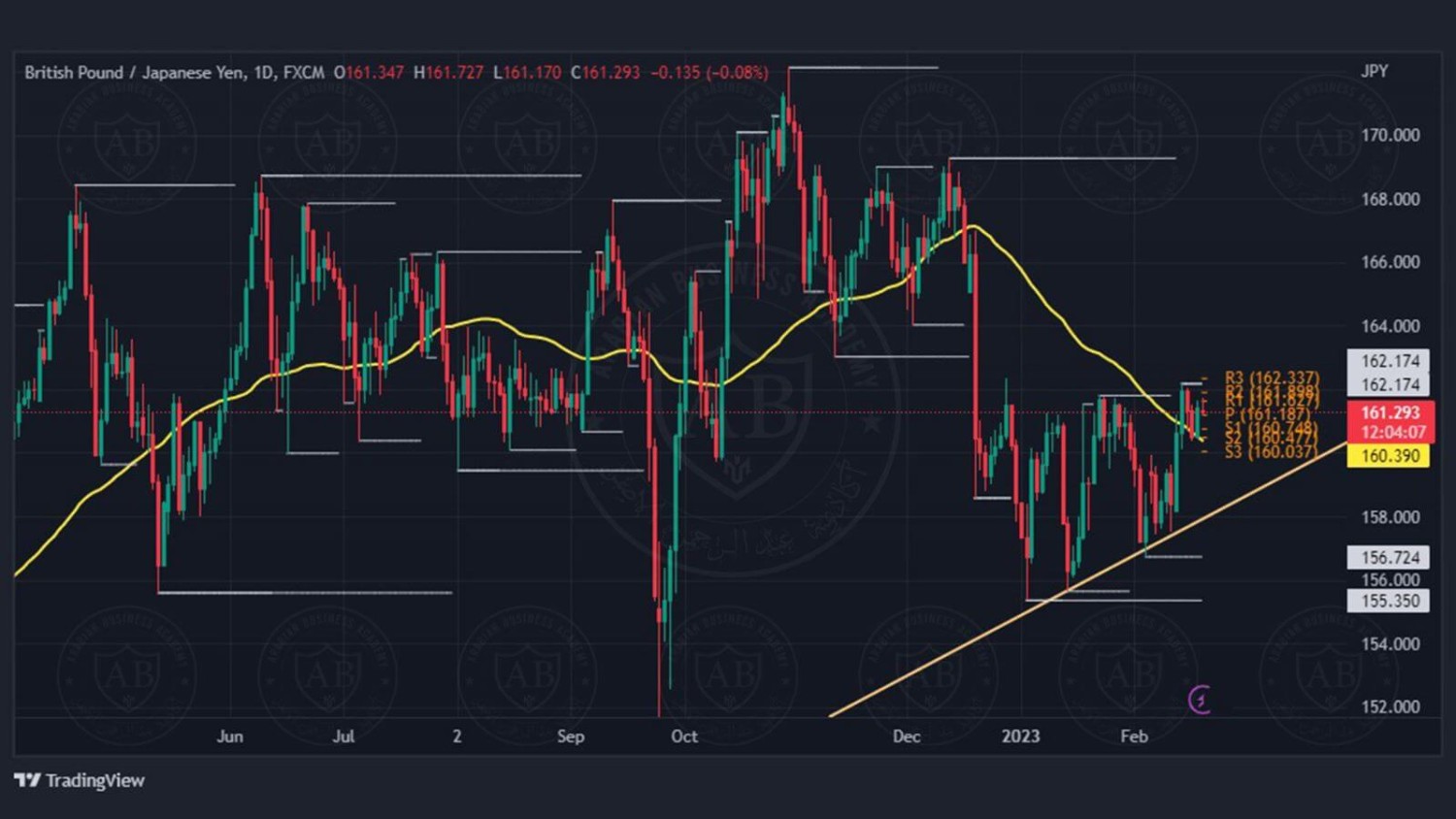Click the Jul label on time axis

[344, 737]
